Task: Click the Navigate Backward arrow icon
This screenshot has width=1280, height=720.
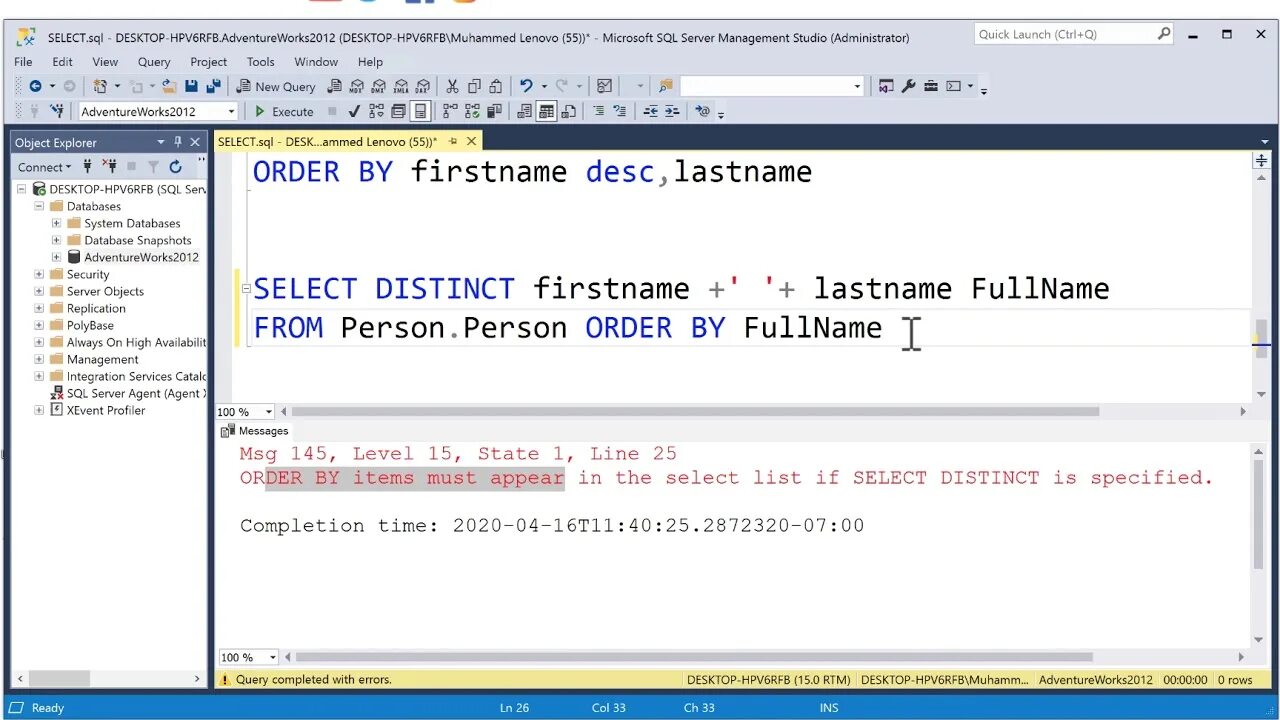Action: click(x=34, y=87)
